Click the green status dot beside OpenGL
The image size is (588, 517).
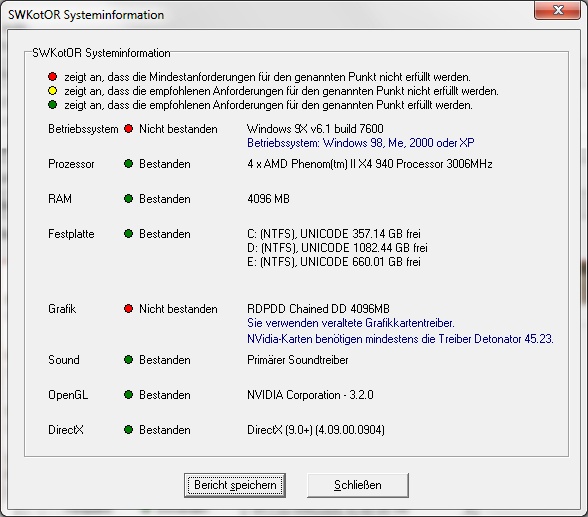click(129, 394)
